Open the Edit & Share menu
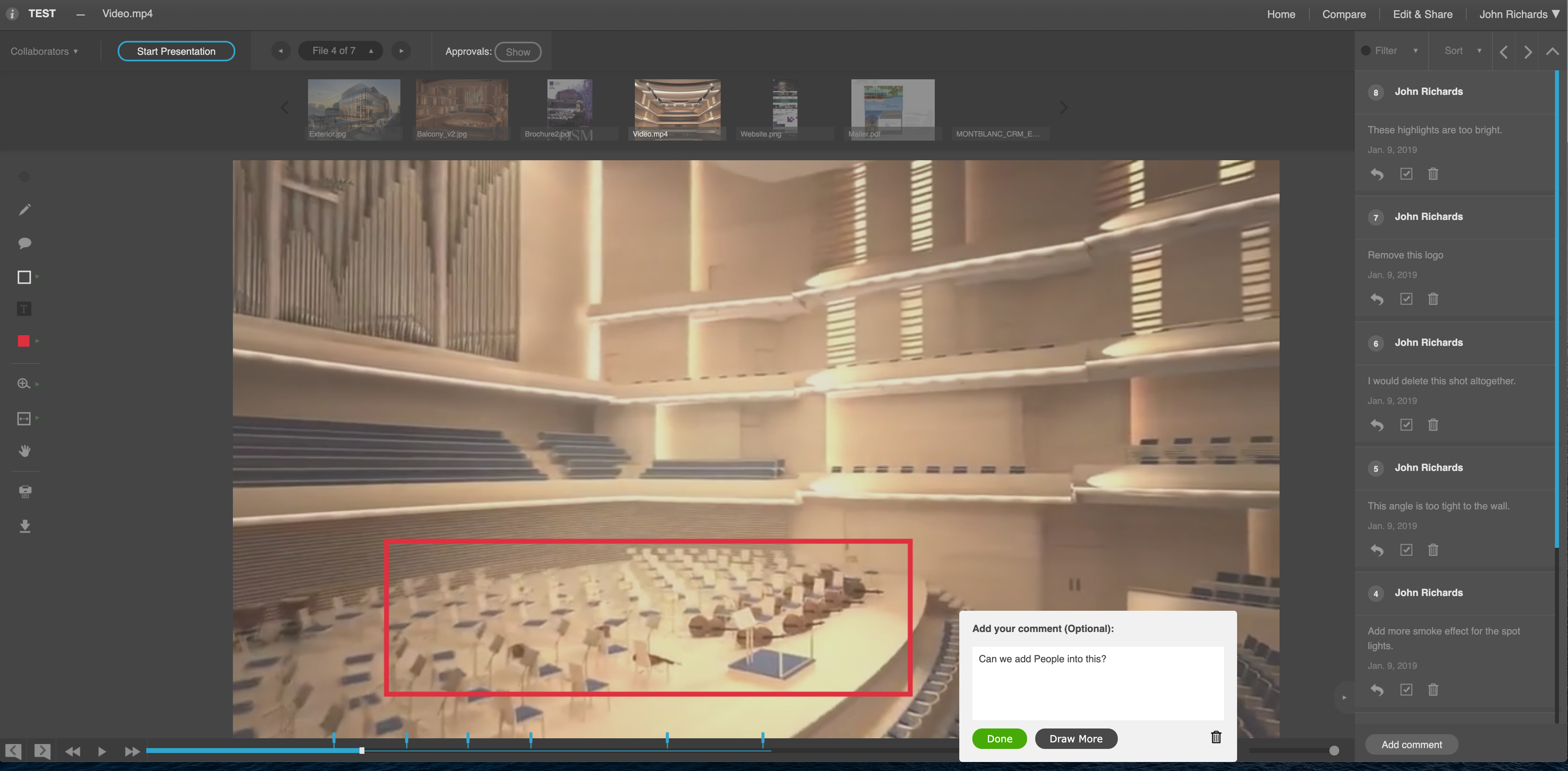 coord(1422,14)
